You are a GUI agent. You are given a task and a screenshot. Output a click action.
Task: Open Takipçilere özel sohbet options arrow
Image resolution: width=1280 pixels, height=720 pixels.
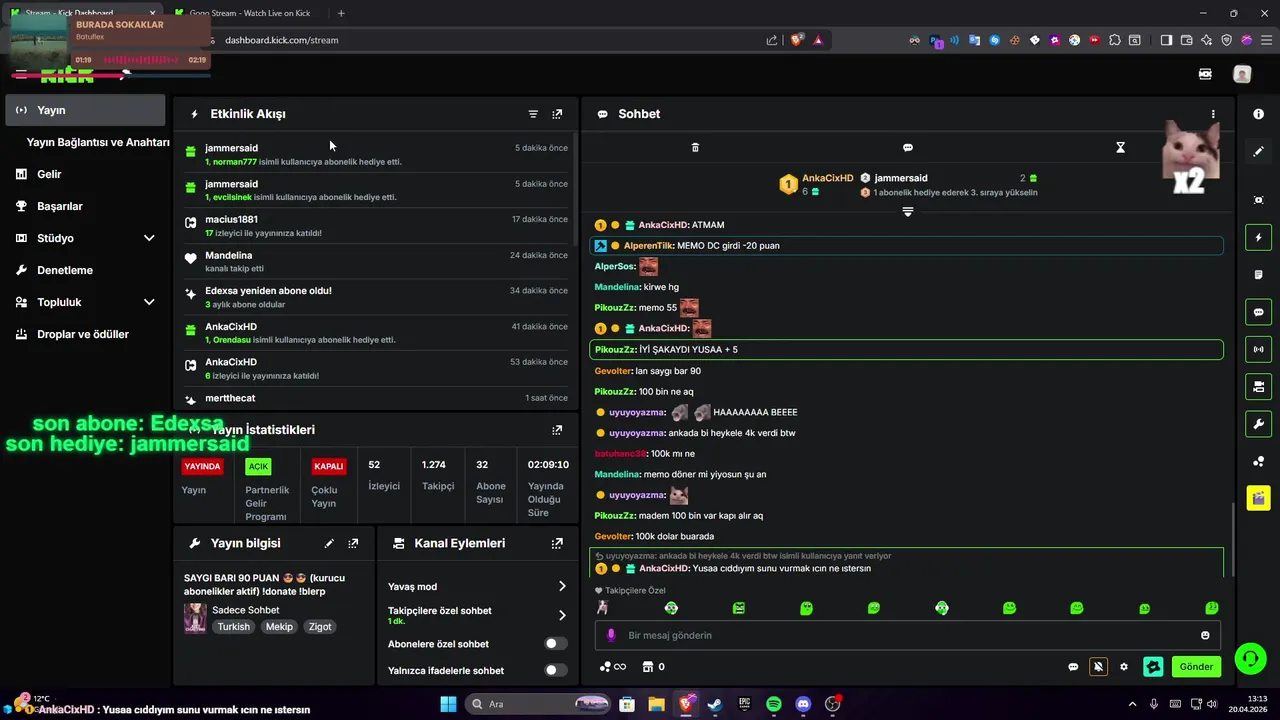point(562,615)
